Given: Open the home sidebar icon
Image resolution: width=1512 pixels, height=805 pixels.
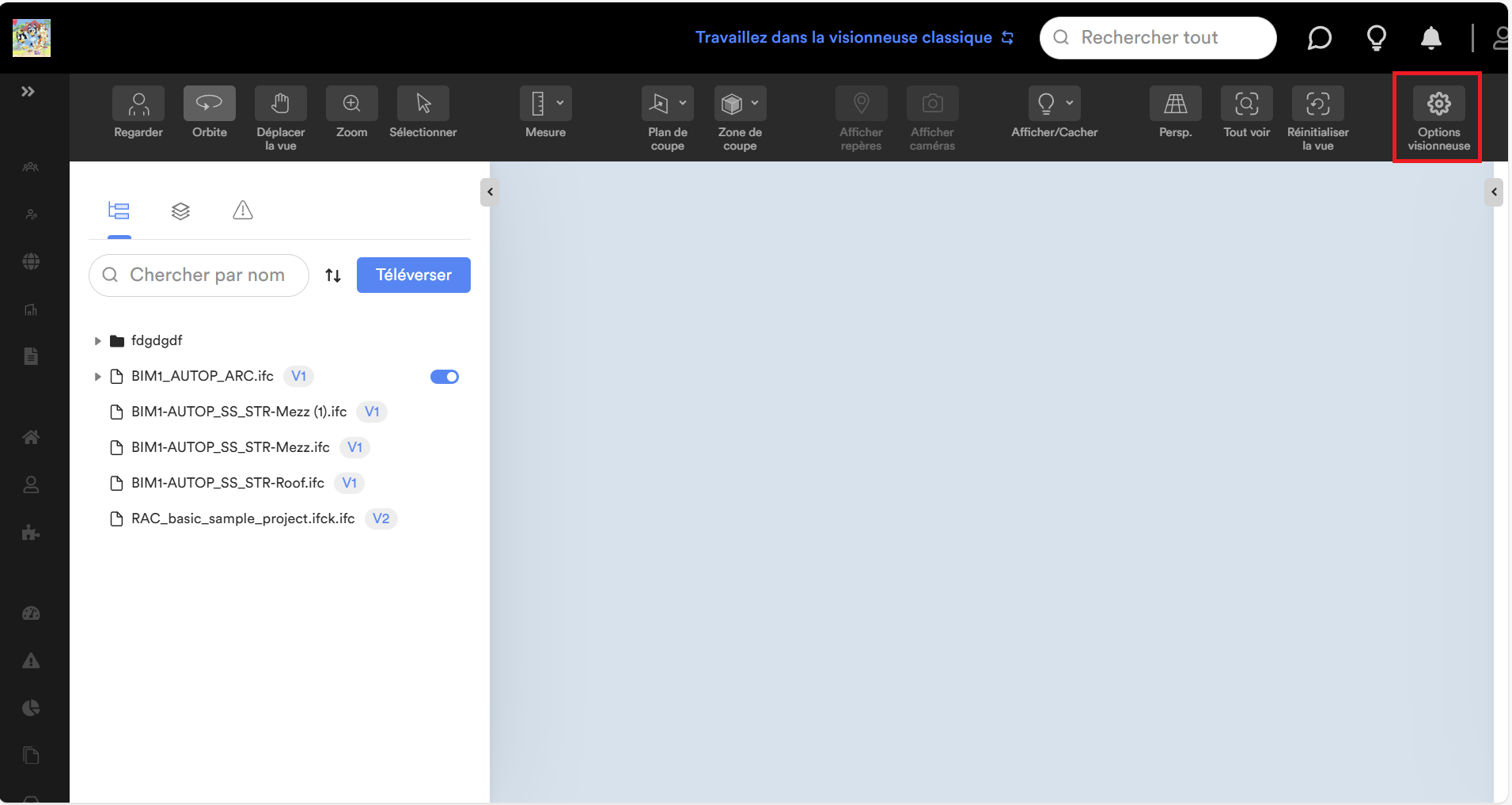Looking at the screenshot, I should click(31, 437).
